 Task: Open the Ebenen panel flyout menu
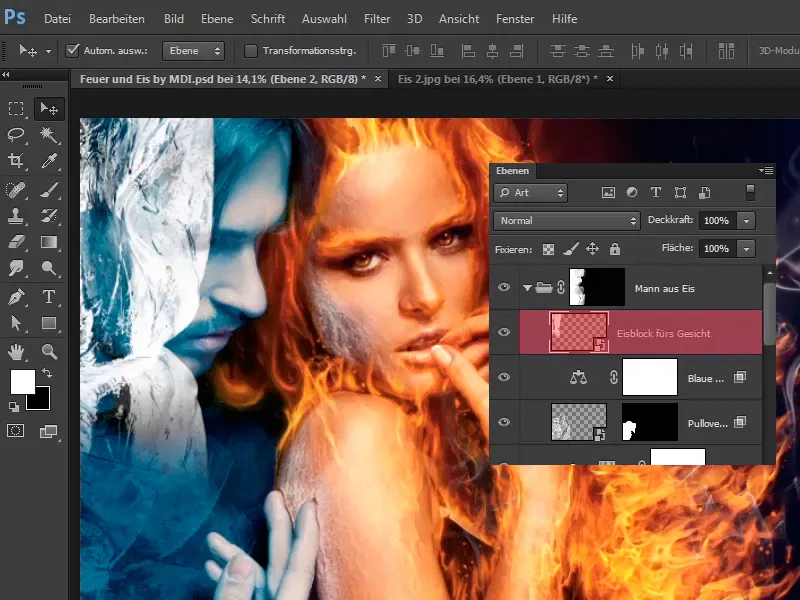(766, 170)
